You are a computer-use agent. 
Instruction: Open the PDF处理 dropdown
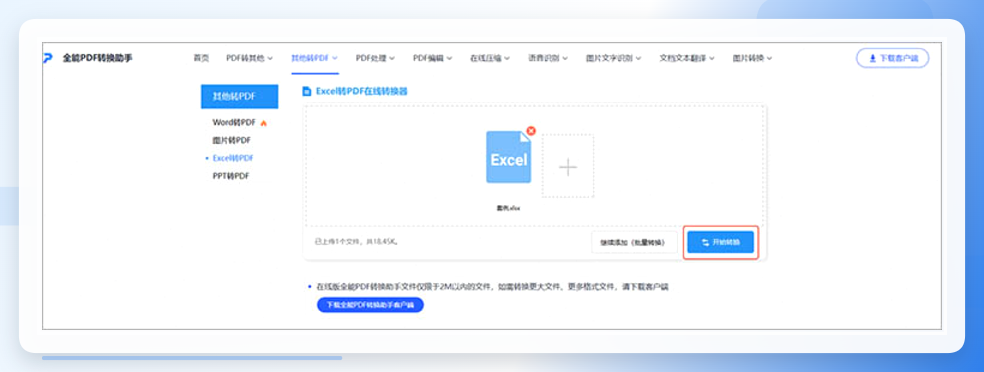click(x=375, y=58)
